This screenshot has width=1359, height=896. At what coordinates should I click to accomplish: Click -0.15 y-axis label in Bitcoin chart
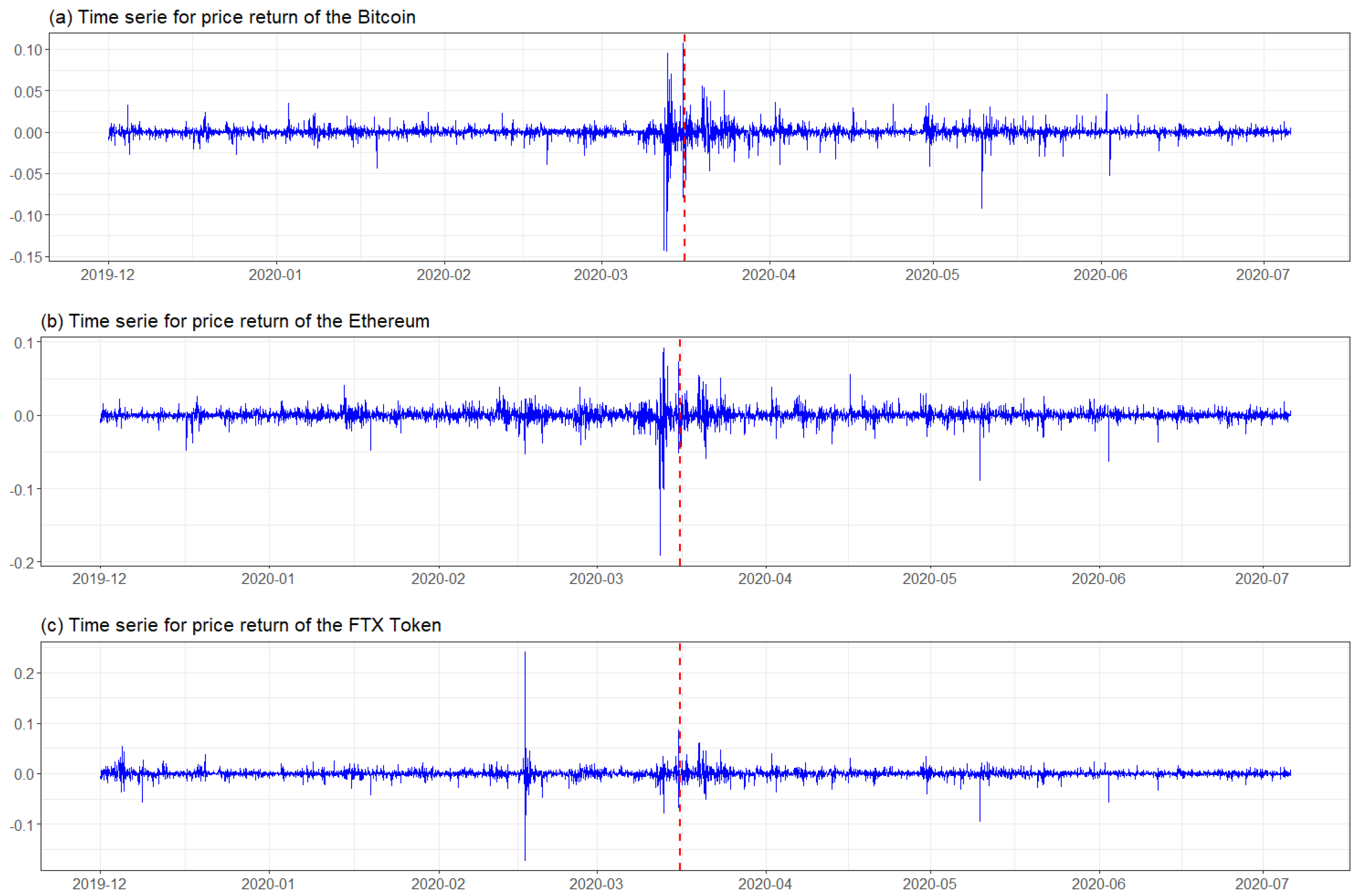[x=26, y=257]
